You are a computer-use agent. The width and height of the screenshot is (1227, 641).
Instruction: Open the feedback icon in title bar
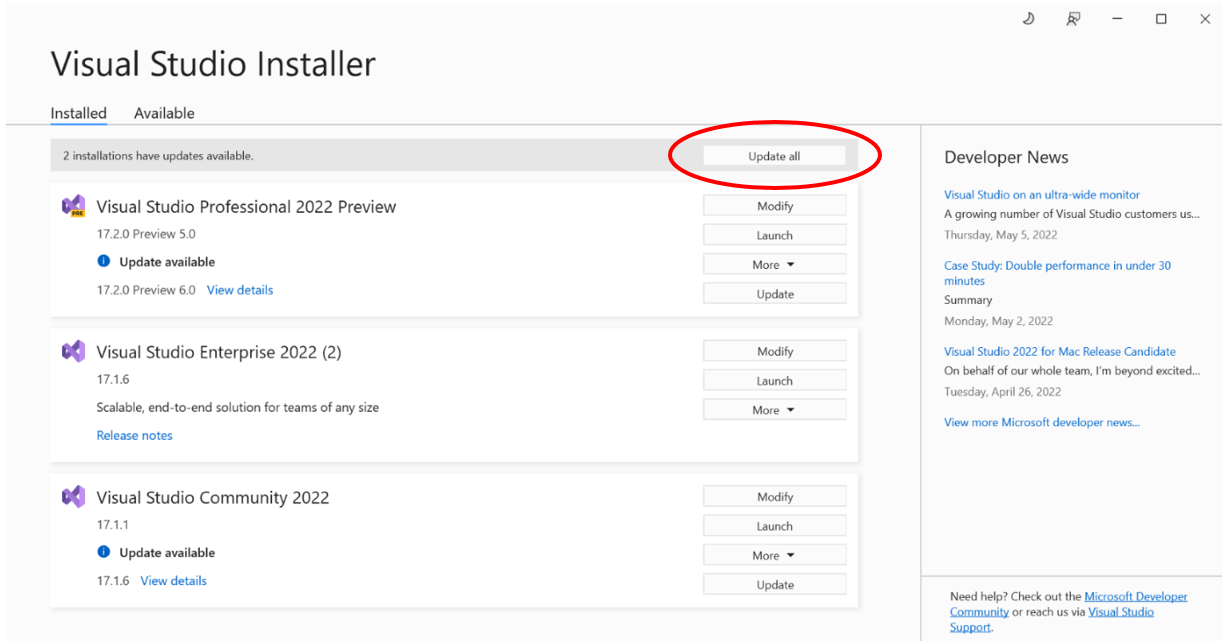[x=1073, y=19]
